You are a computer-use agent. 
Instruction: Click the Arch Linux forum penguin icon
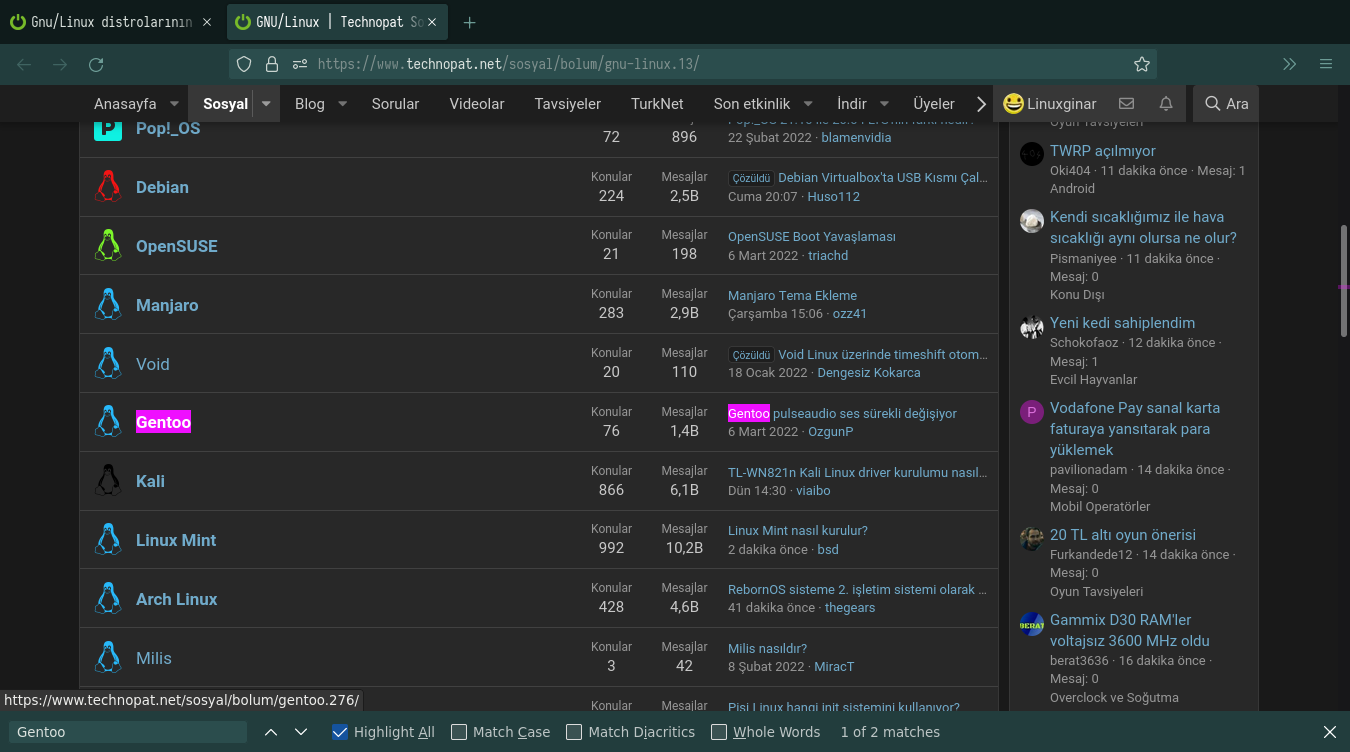(x=108, y=599)
